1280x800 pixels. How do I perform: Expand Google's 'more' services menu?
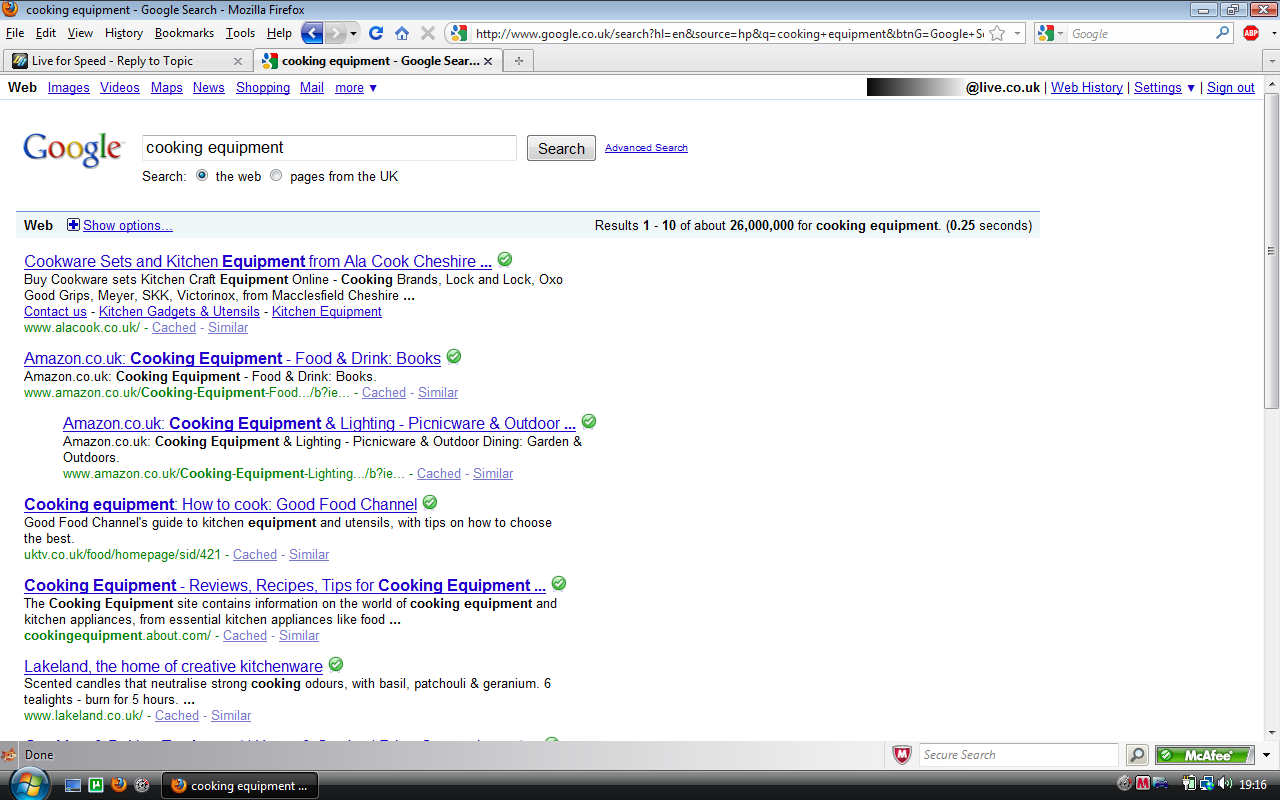[356, 88]
